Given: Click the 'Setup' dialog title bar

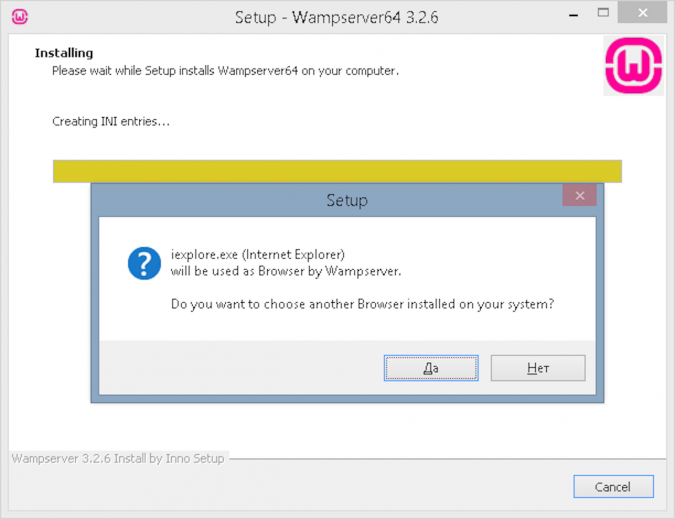Looking at the screenshot, I should (346, 200).
